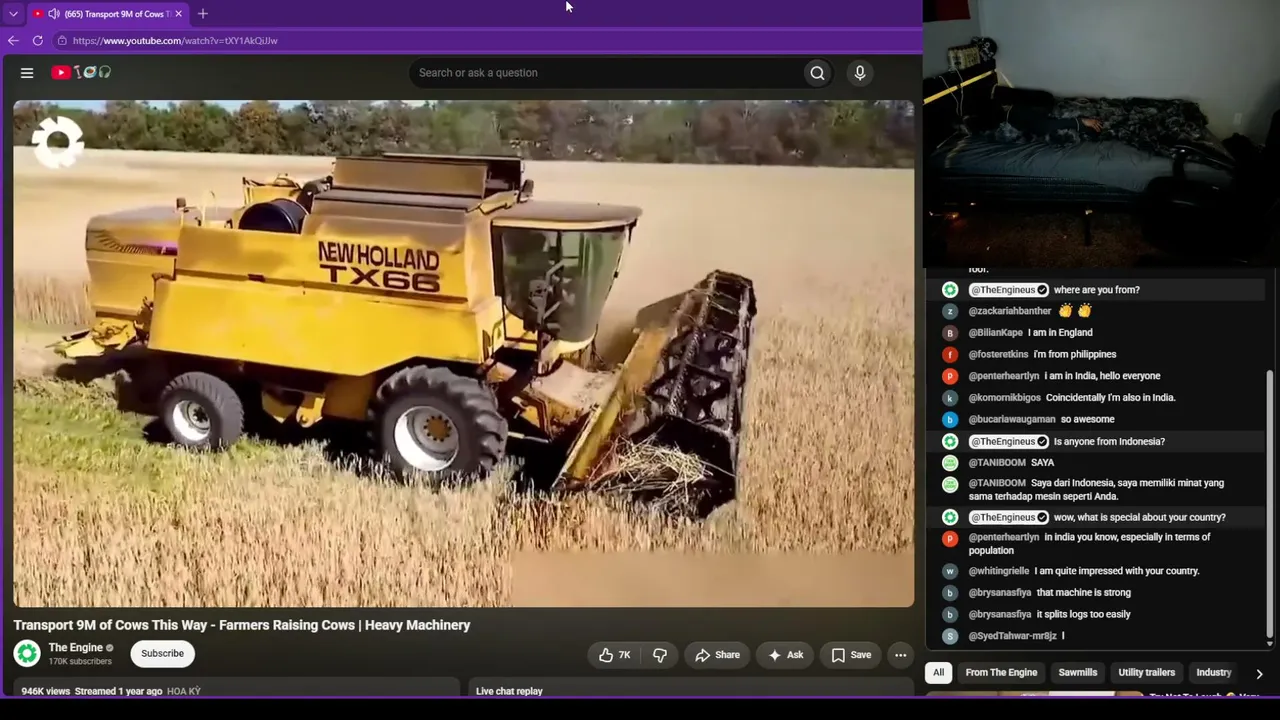Click the Ask button
The height and width of the screenshot is (720, 1280).
[x=785, y=655]
